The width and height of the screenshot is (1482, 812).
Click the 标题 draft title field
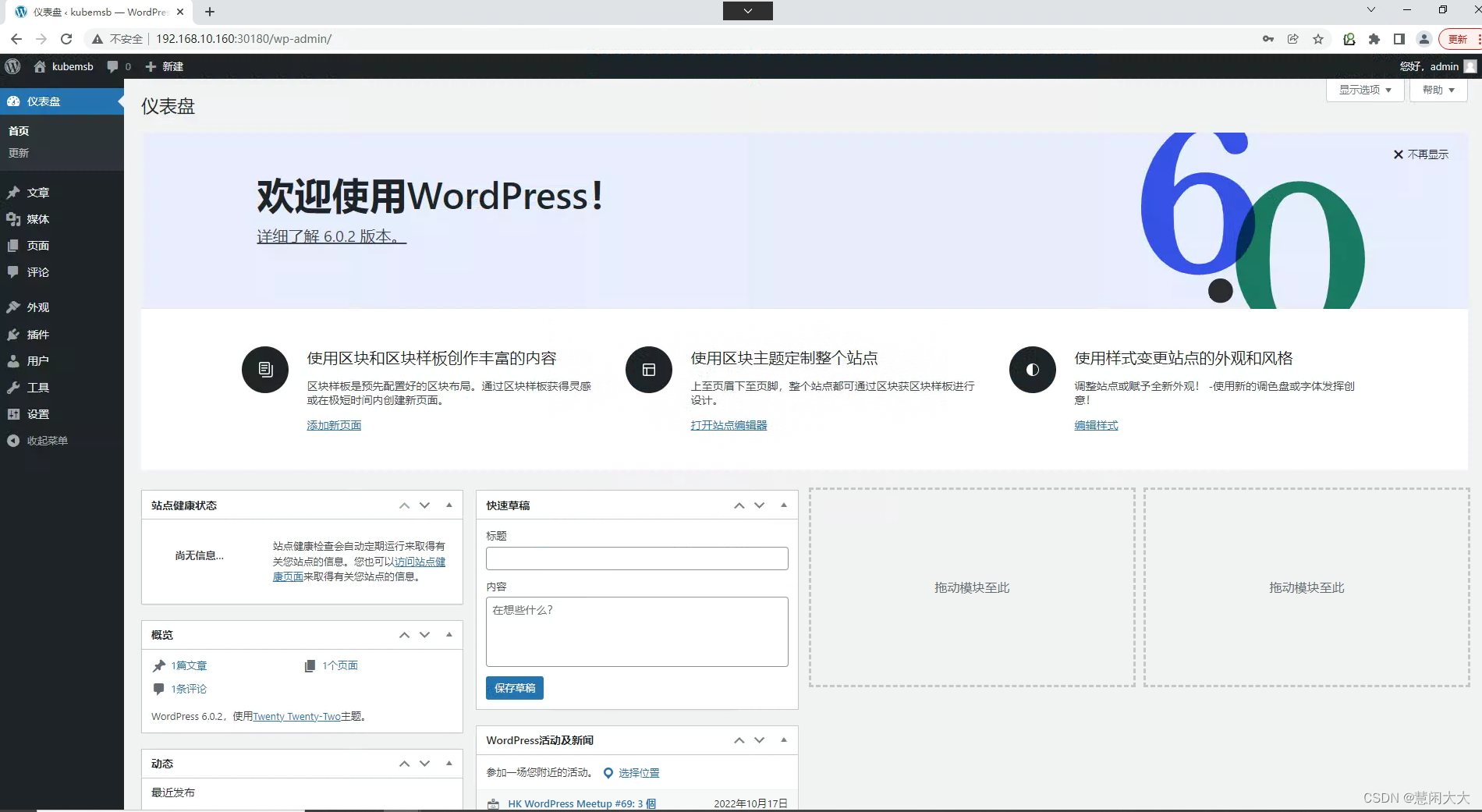coord(636,558)
